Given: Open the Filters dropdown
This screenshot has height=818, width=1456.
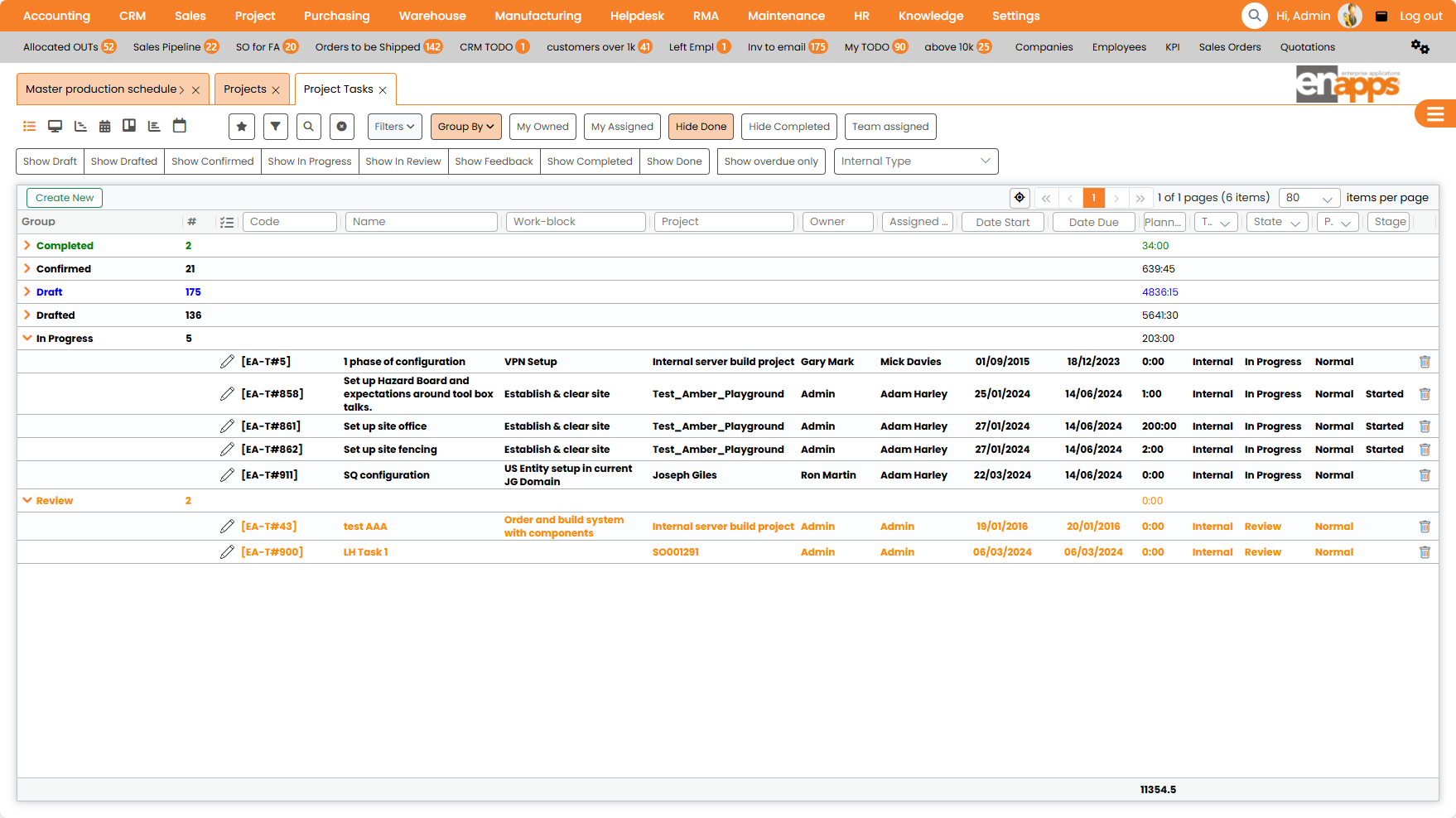Looking at the screenshot, I should tap(394, 127).
